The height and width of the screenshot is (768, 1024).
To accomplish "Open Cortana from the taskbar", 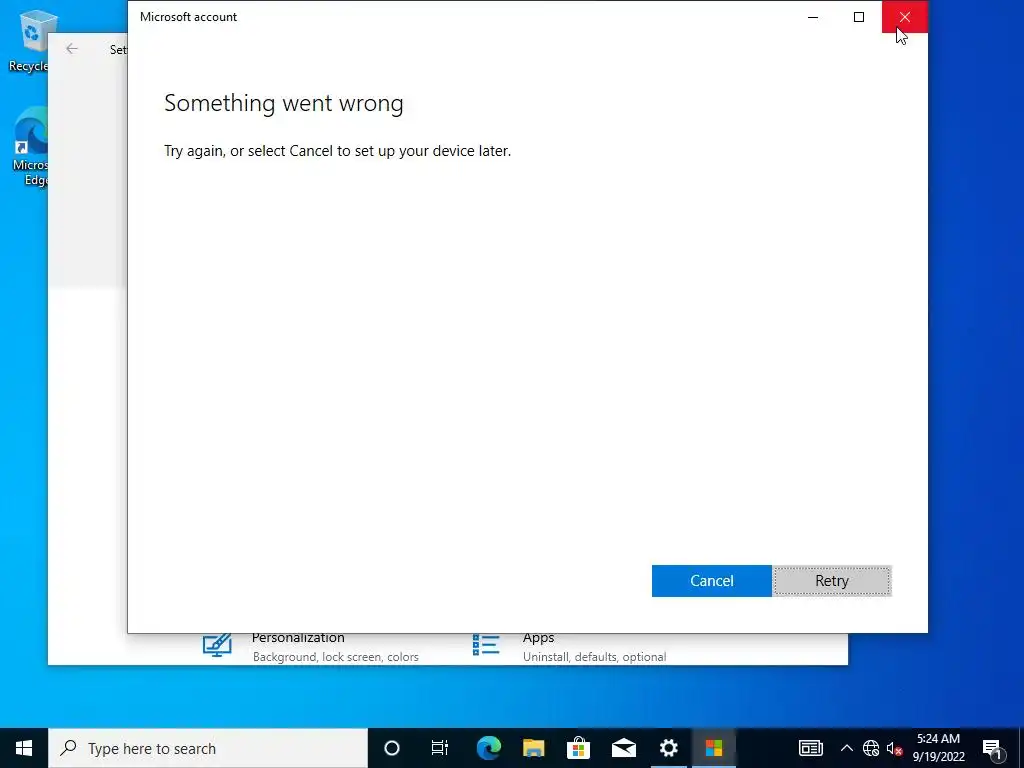I will pyautogui.click(x=392, y=748).
